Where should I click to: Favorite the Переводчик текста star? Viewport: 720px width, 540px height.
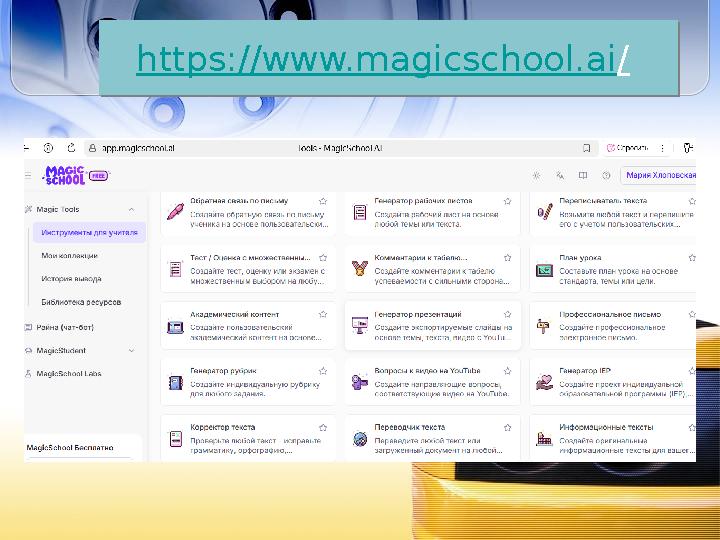(507, 428)
